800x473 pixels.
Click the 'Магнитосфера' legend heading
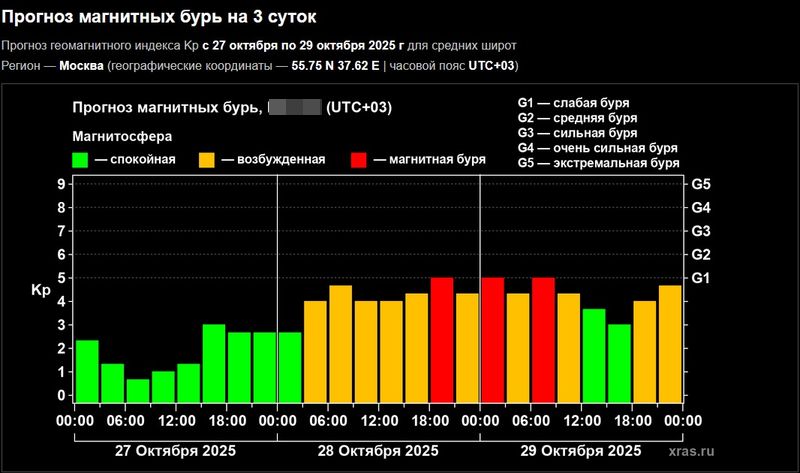tap(122, 135)
